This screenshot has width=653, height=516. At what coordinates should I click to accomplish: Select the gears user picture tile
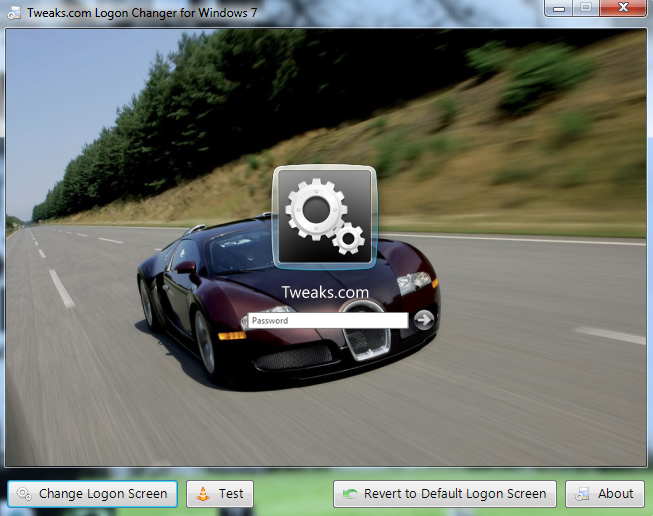(x=325, y=217)
